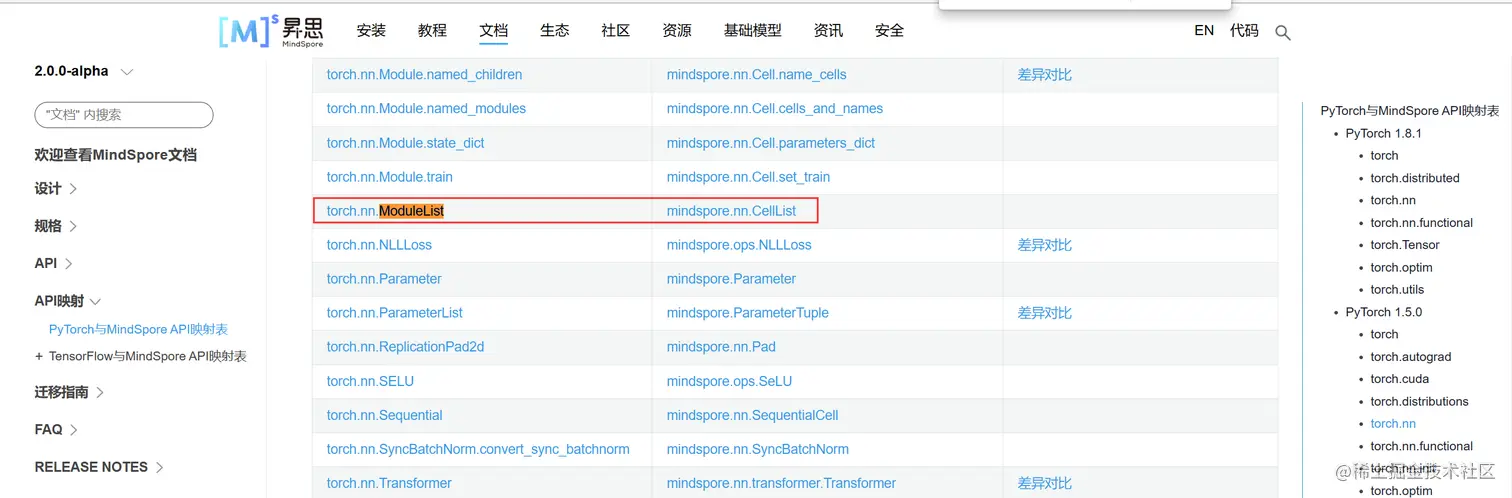Viewport: 1512px width, 498px height.
Task: Open the 教程 menu item
Action: [432, 31]
